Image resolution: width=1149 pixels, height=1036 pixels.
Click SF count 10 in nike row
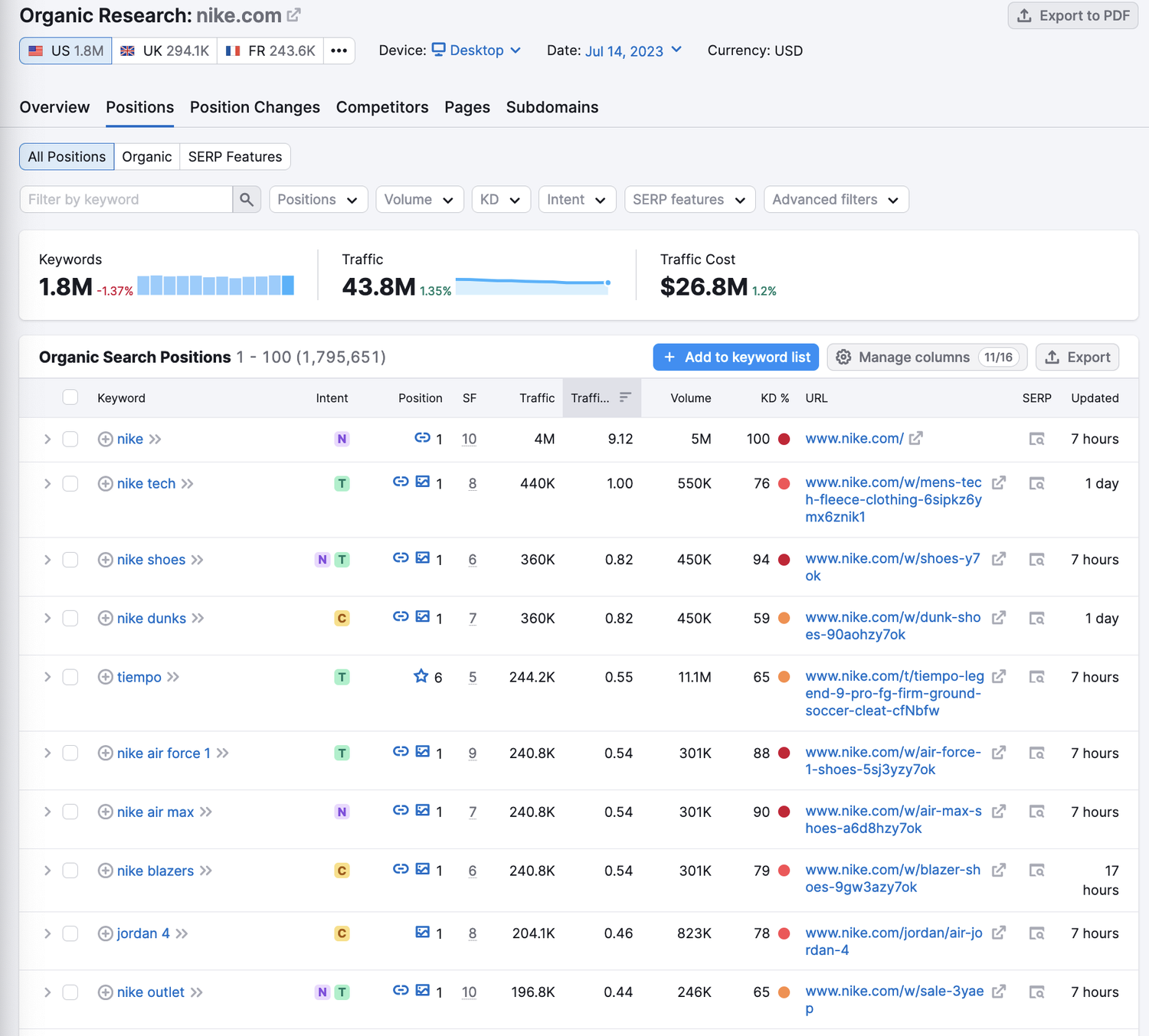coord(469,439)
